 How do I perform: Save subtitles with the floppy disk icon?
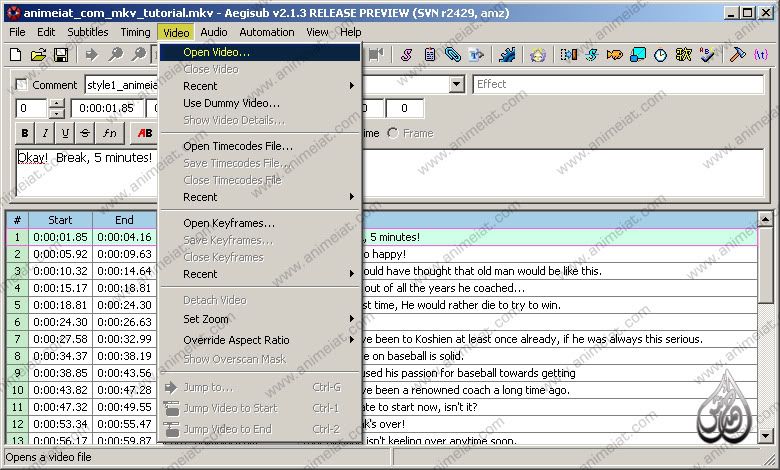click(61, 55)
